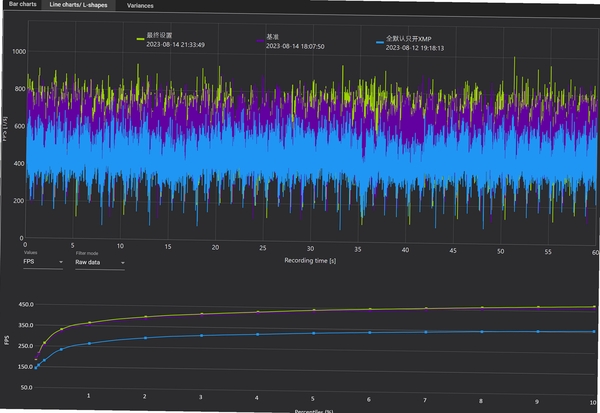Click the blue curve data point at percentile 5
Image resolution: width=600 pixels, height=413 pixels.
pos(313,333)
